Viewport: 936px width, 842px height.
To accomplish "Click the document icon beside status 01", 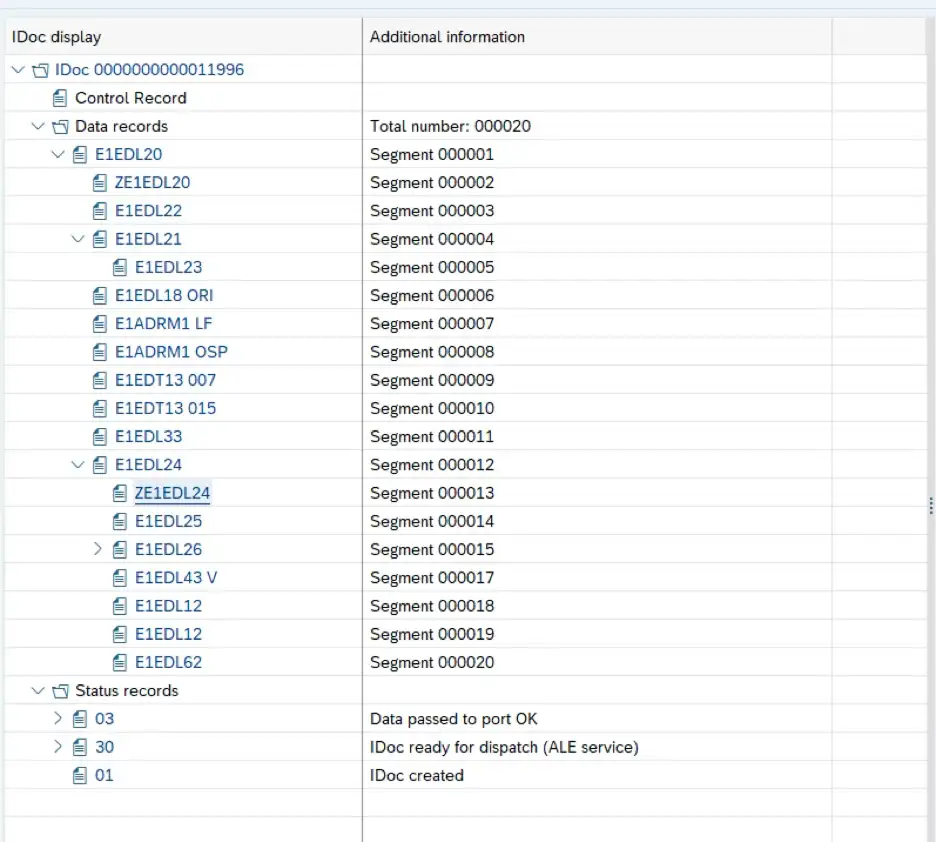I will click(x=80, y=776).
